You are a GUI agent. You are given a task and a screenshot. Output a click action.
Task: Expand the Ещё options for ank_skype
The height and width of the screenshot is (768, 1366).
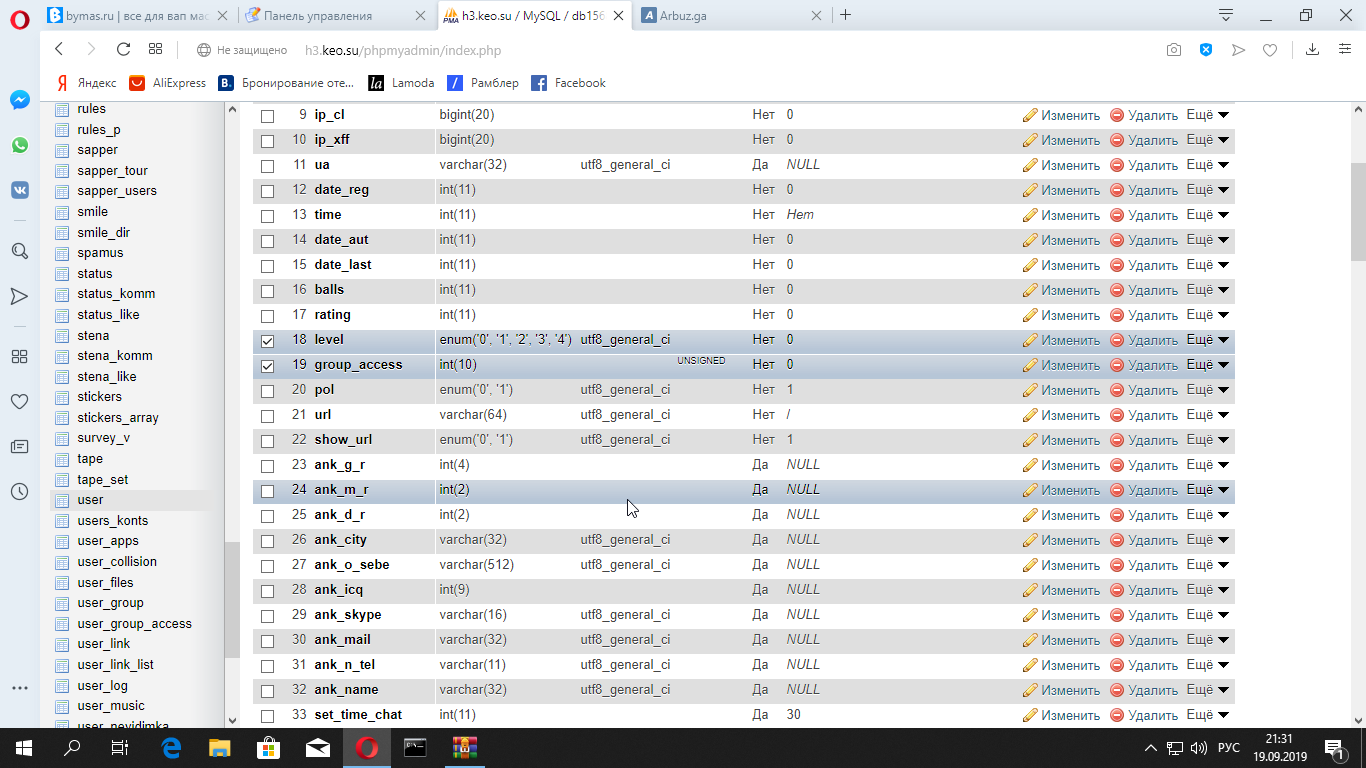click(x=1207, y=615)
